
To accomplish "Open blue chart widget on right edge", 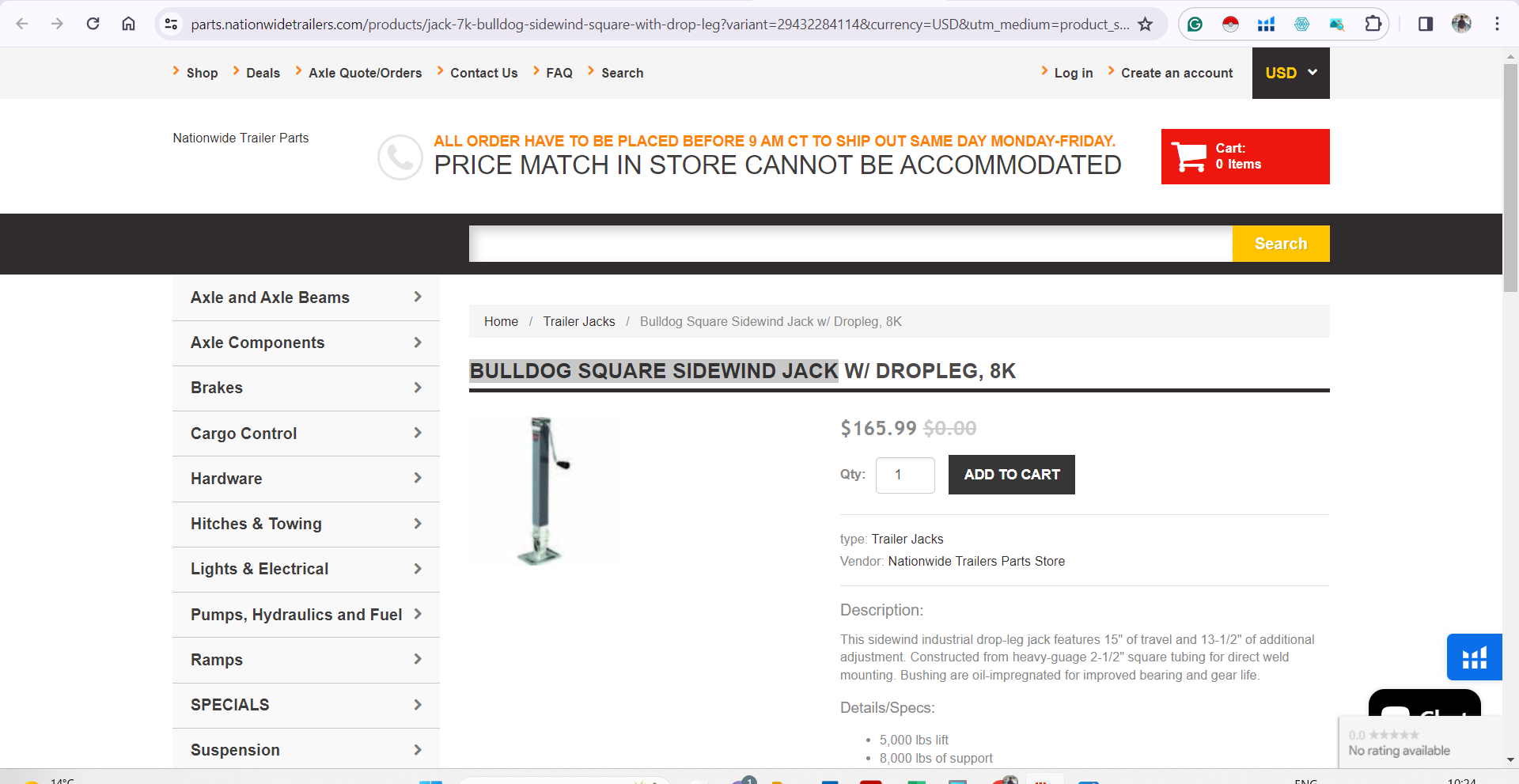I will (x=1474, y=657).
